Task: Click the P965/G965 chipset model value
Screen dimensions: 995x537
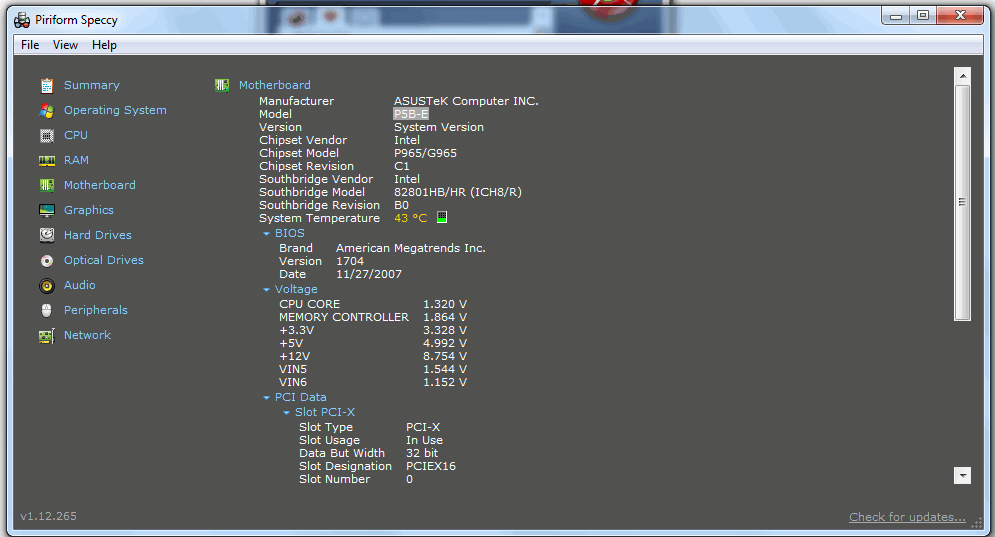Action: pyautogui.click(x=425, y=153)
